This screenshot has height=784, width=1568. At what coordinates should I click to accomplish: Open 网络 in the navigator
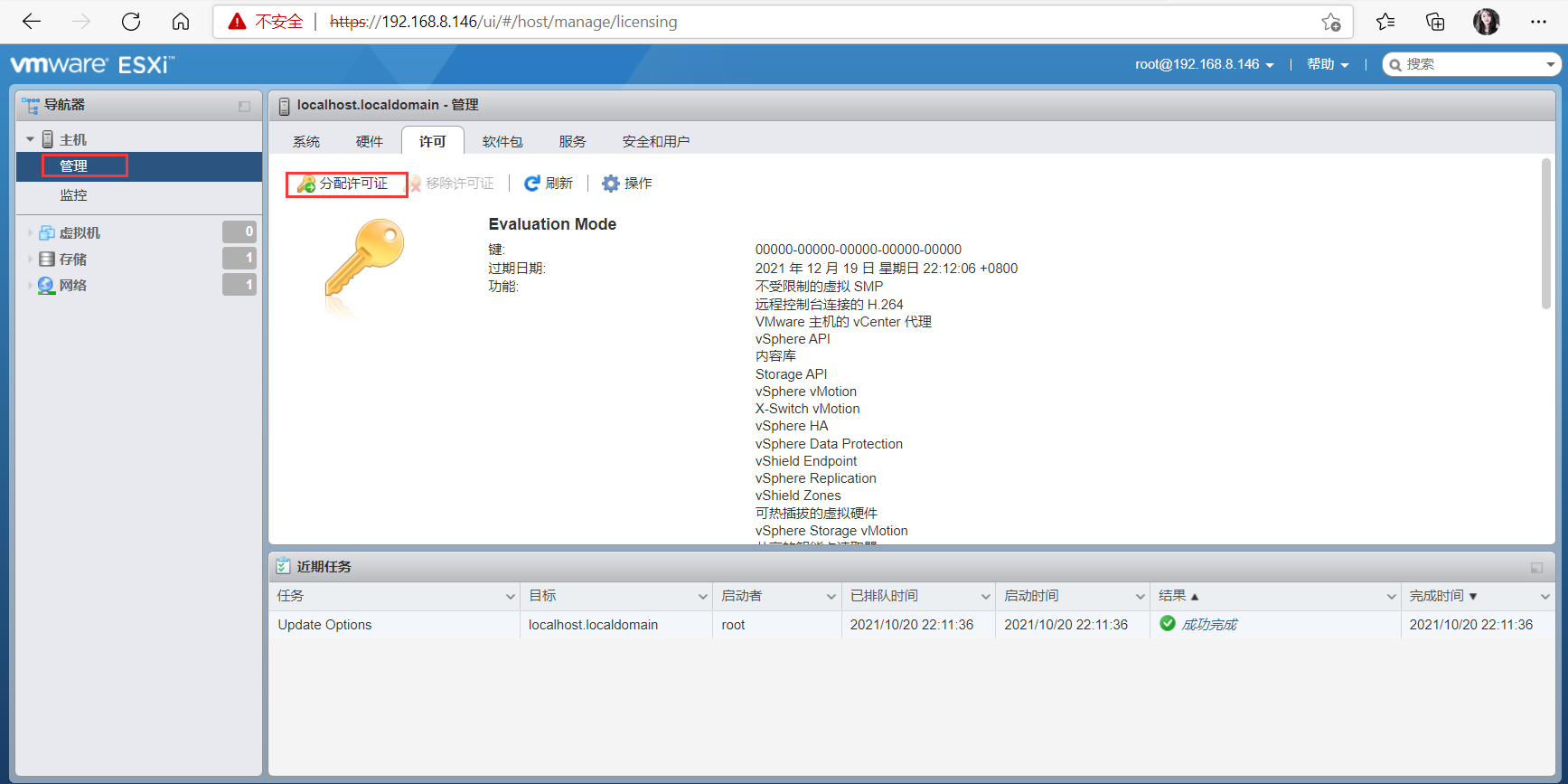(73, 286)
